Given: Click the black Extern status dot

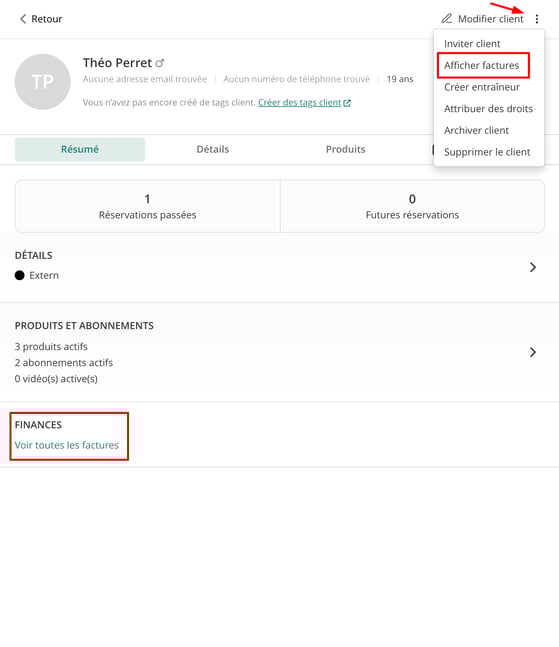Looking at the screenshot, I should click(19, 275).
